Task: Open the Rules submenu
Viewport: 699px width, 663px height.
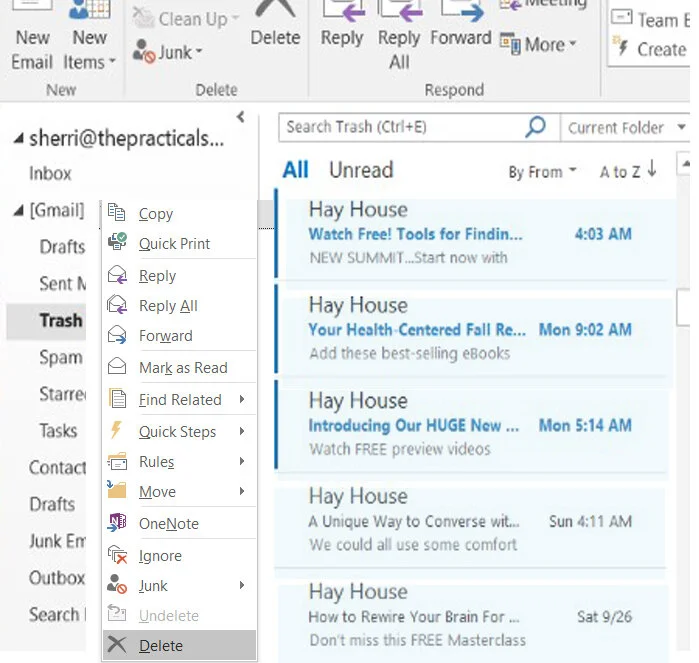Action: 179,461
